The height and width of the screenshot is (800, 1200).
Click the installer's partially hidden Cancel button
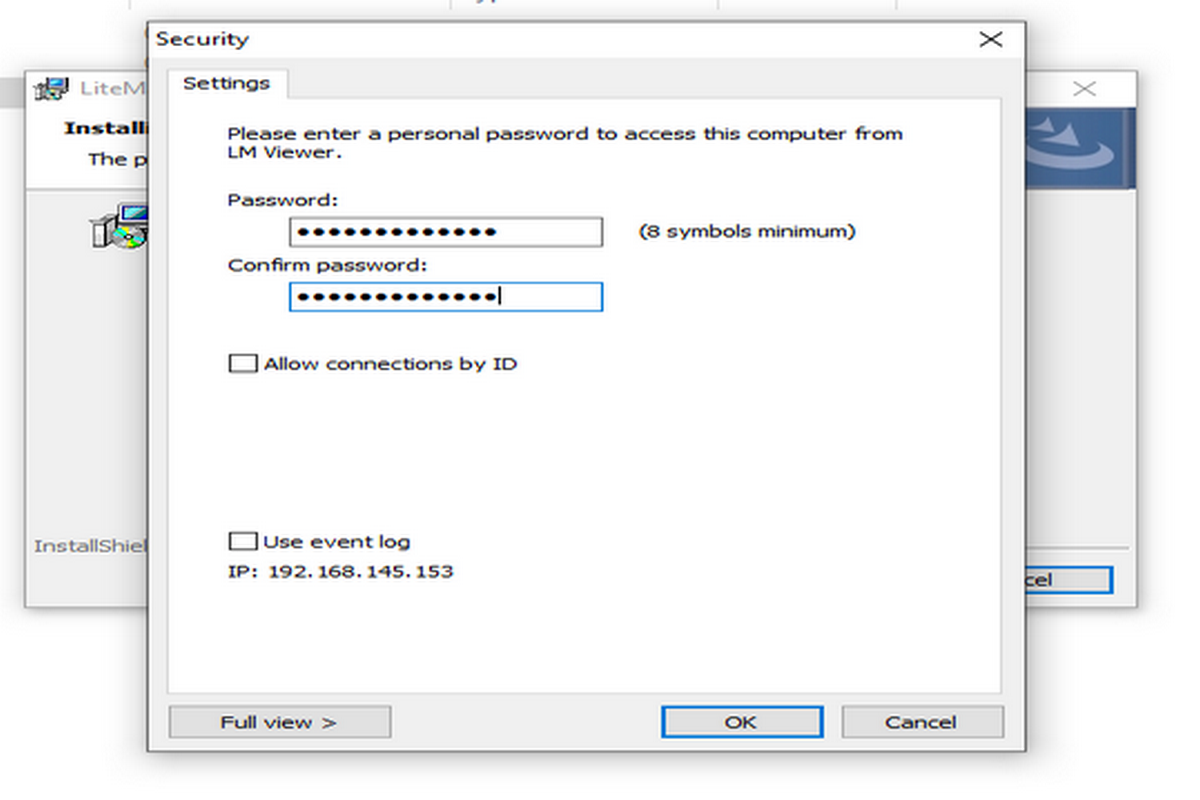1068,580
